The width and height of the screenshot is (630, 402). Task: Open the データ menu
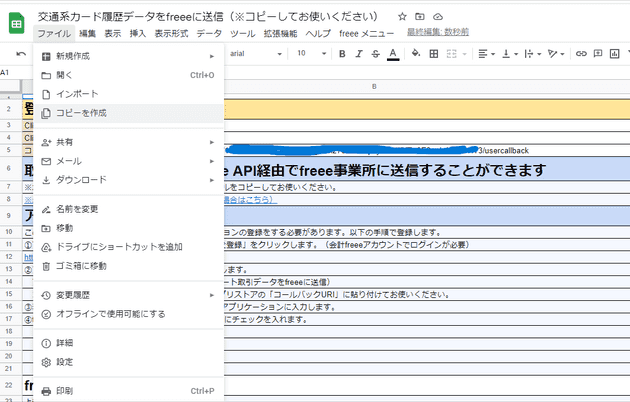[209, 34]
